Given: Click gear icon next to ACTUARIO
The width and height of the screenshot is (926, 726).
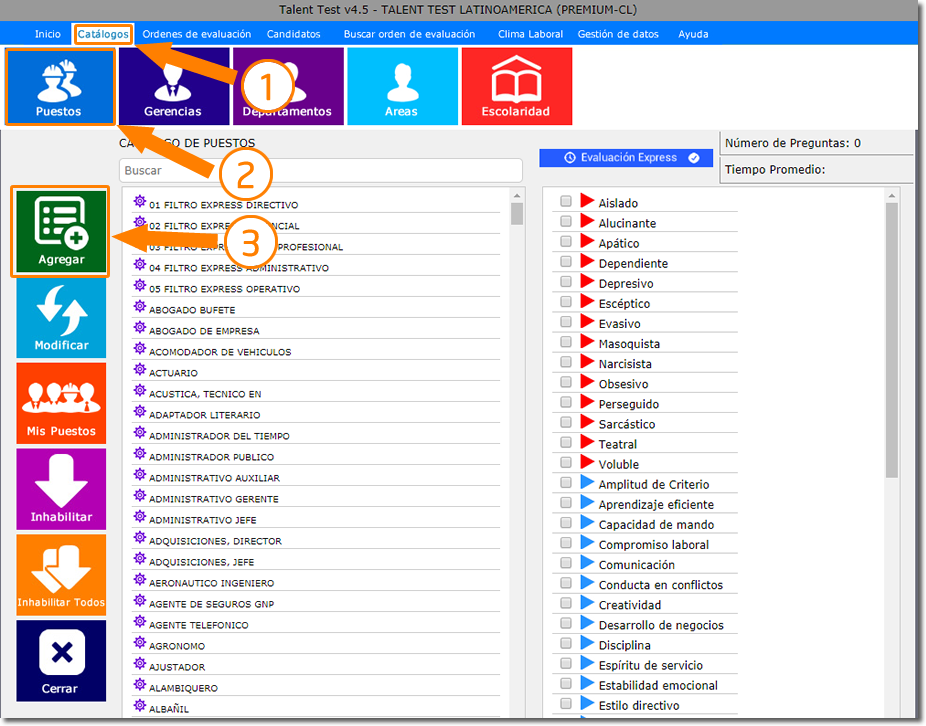Looking at the screenshot, I should 139,370.
